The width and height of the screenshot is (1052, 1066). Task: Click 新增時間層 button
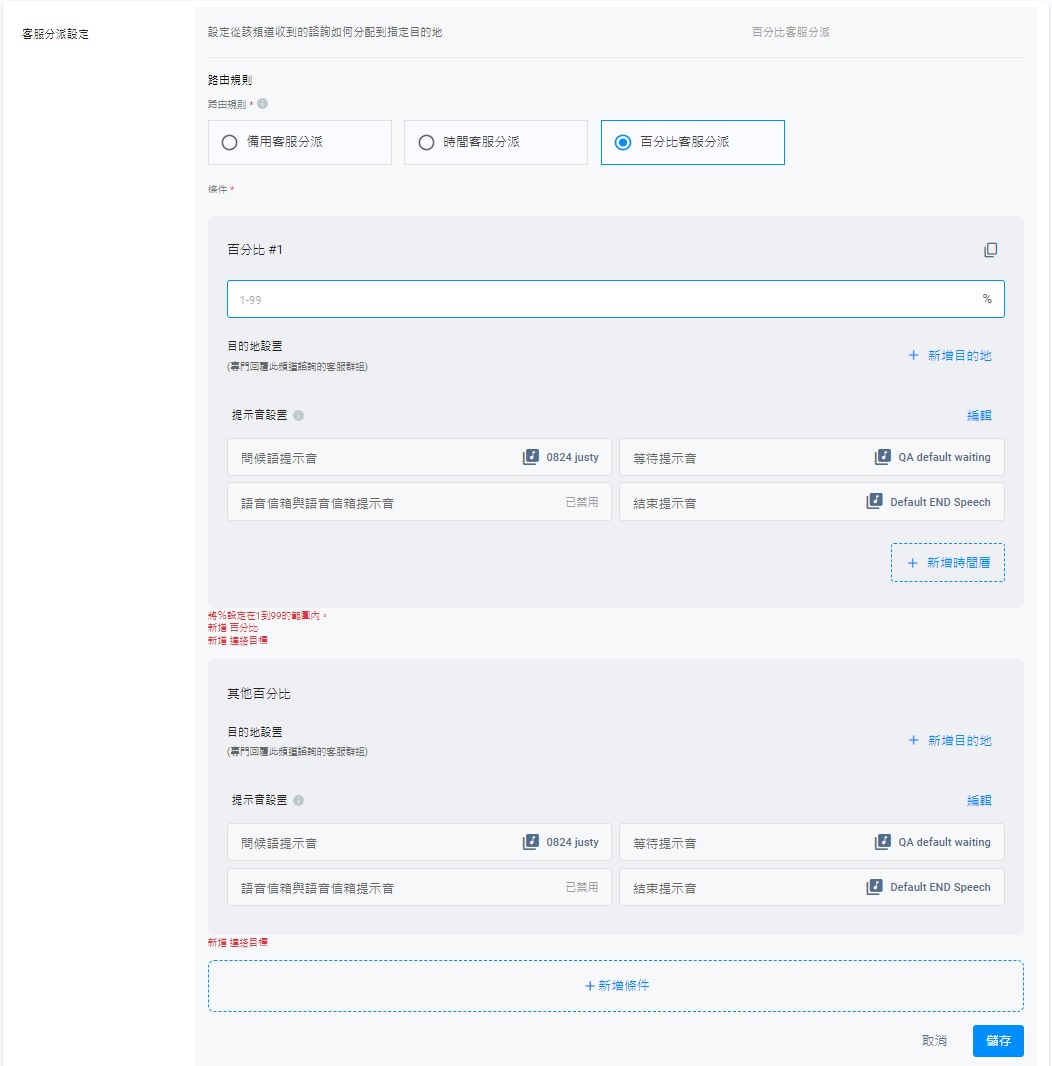(x=948, y=562)
